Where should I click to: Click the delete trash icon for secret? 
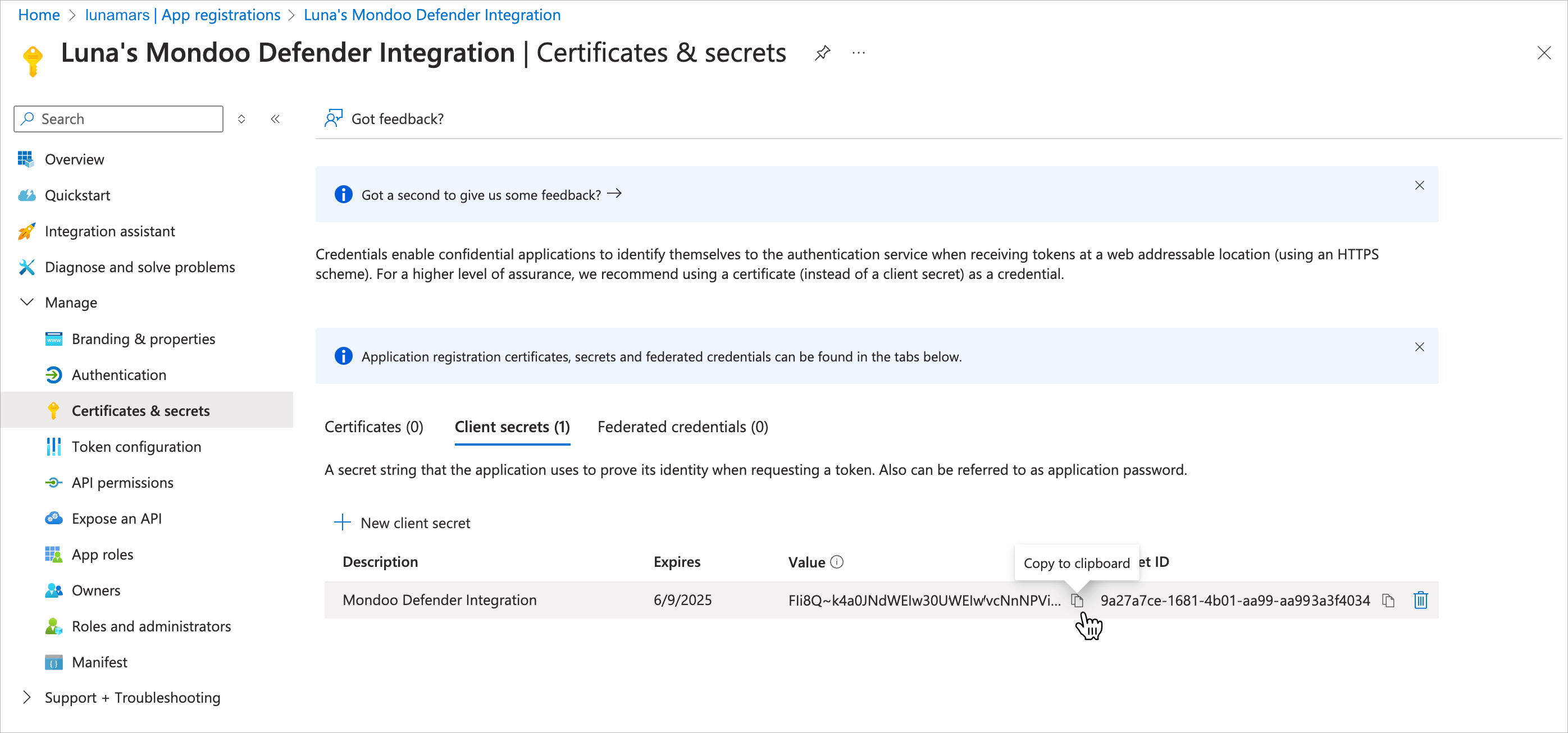point(1421,599)
